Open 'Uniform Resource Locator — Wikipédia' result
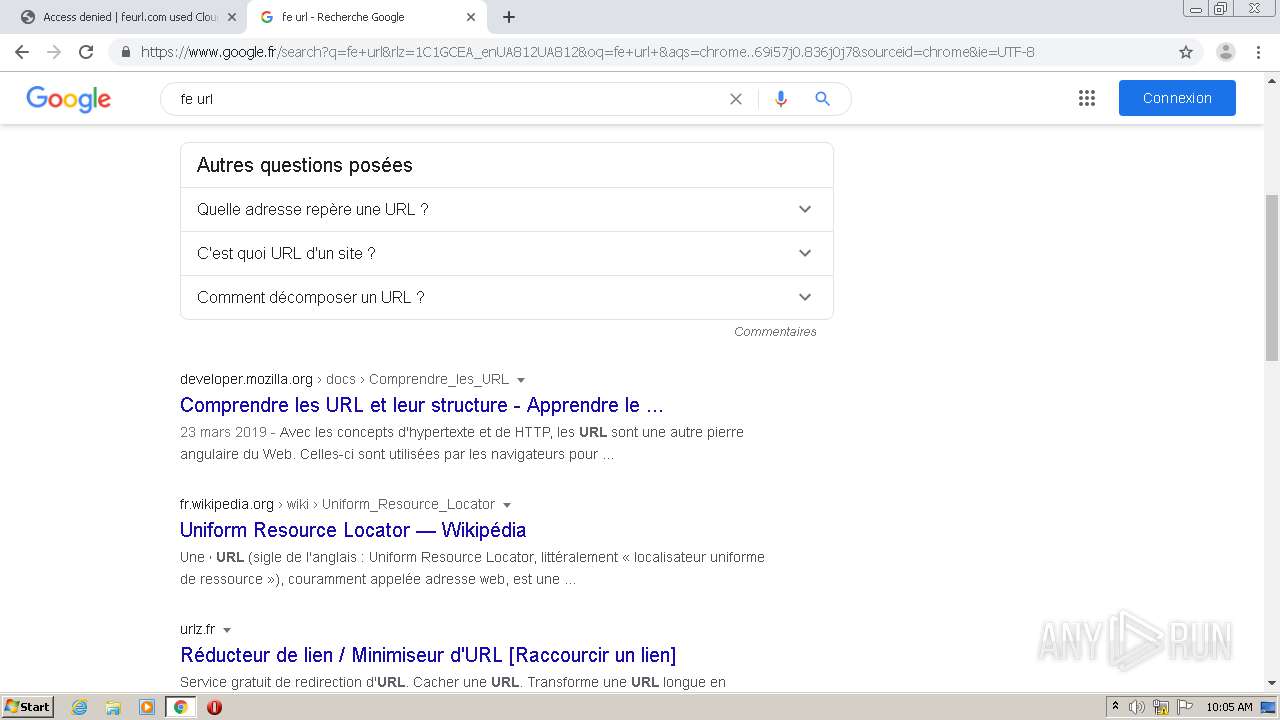 [x=353, y=530]
